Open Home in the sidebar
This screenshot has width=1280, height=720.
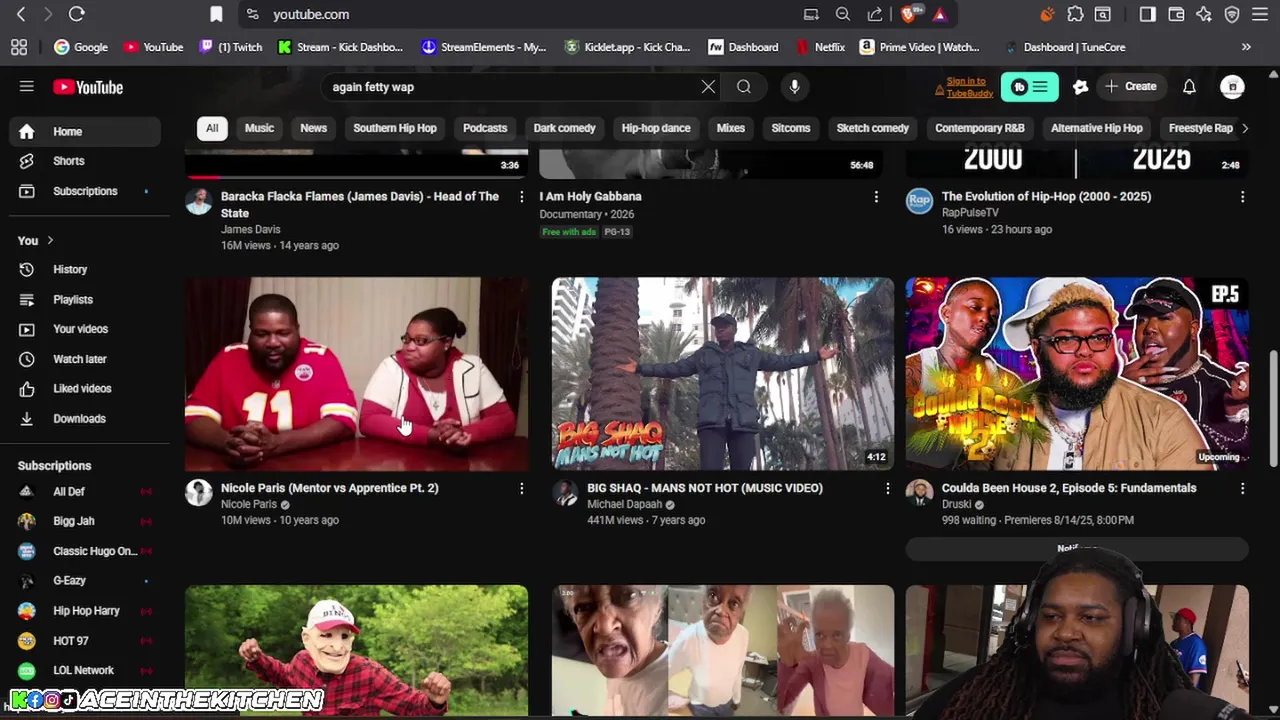coord(85,131)
